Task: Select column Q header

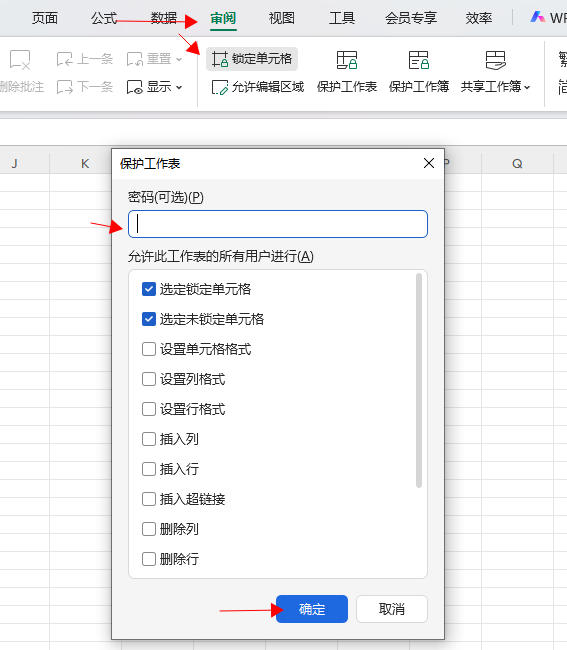Action: (517, 163)
